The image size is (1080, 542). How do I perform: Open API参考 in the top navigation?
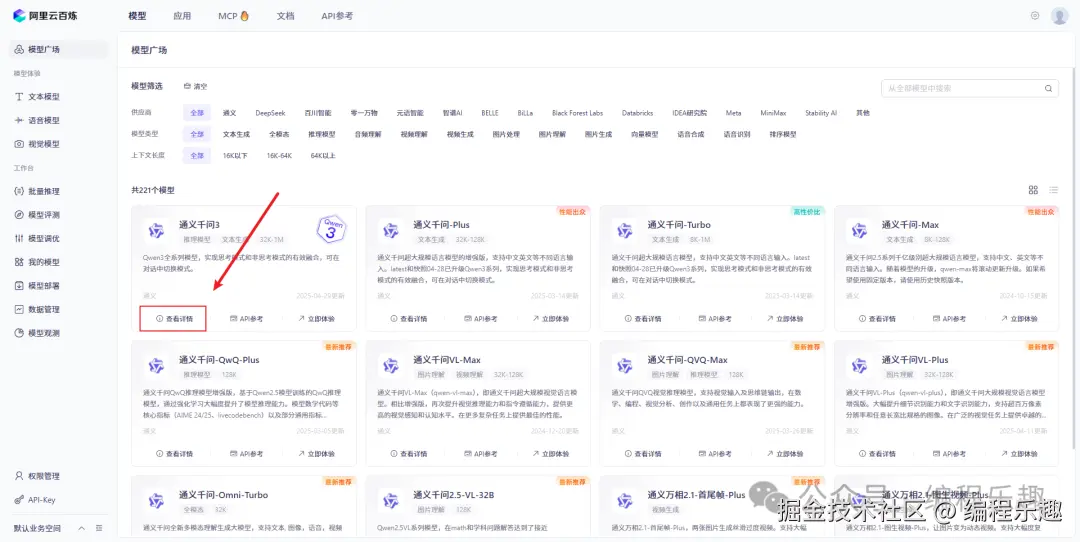(337, 16)
